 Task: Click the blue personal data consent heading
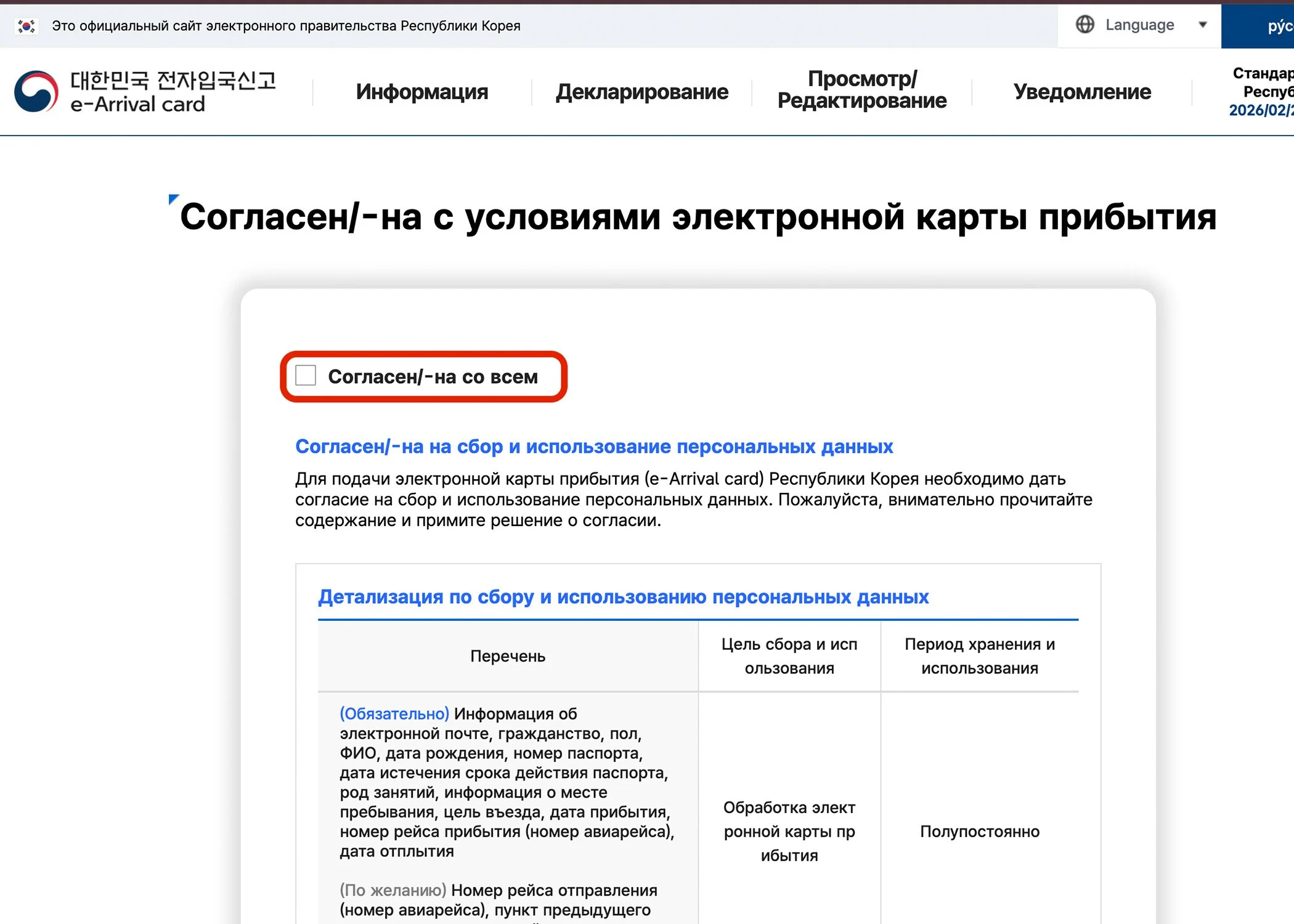[593, 446]
